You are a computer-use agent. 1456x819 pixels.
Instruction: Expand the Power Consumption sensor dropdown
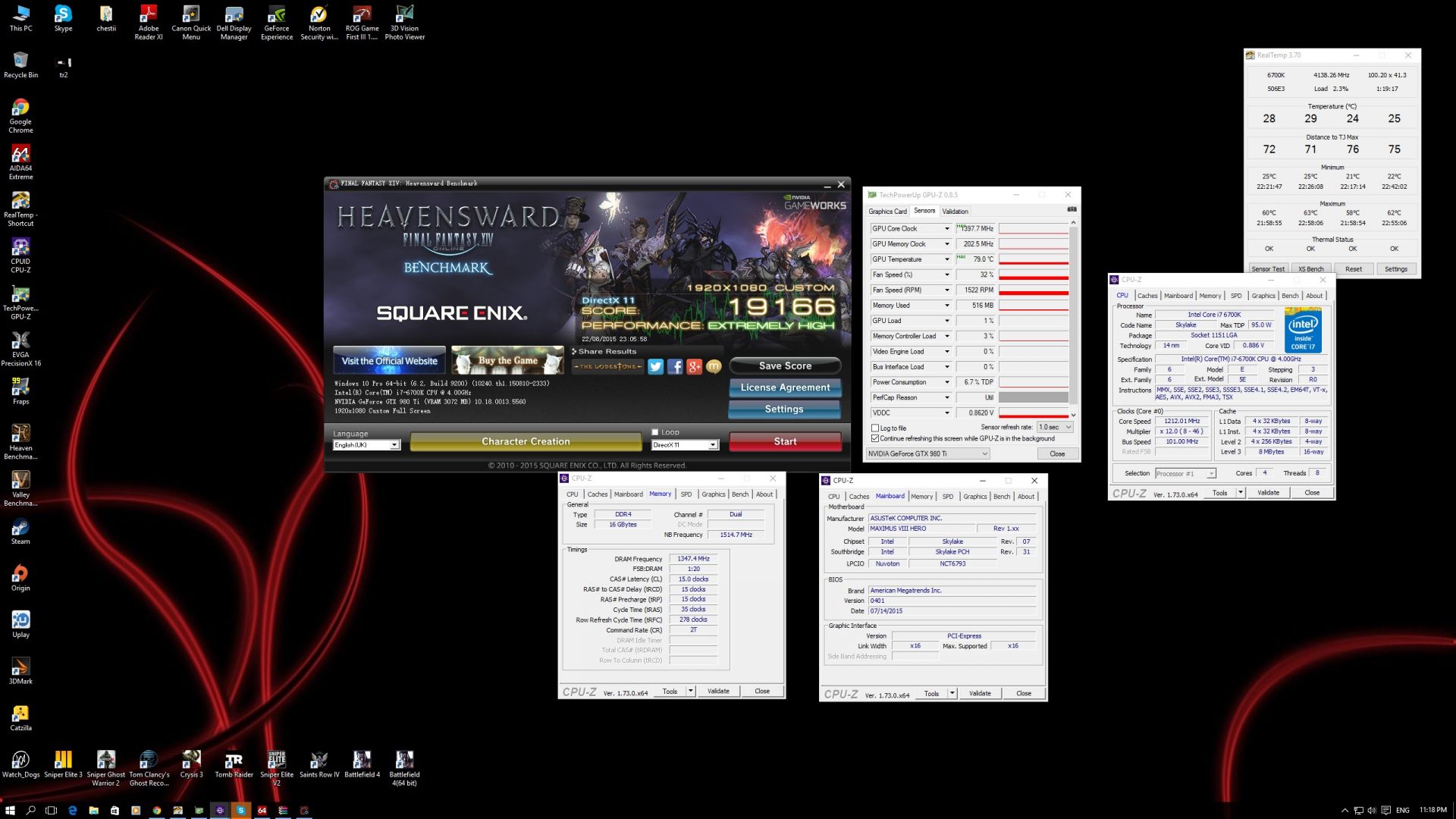(946, 382)
